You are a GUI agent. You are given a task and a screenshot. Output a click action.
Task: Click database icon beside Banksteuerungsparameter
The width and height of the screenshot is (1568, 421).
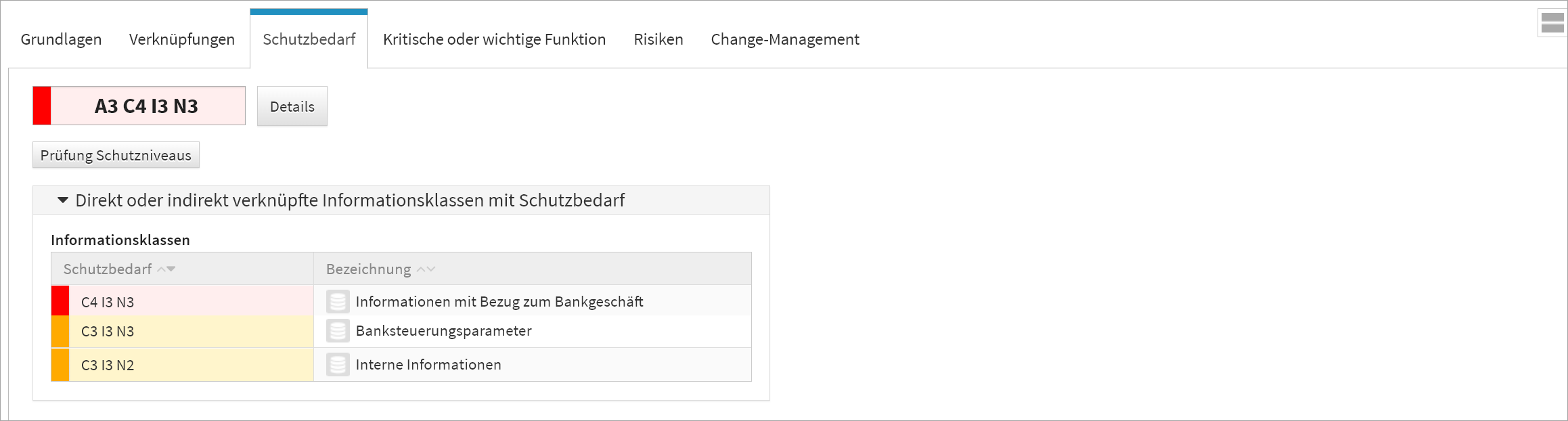pos(338,331)
